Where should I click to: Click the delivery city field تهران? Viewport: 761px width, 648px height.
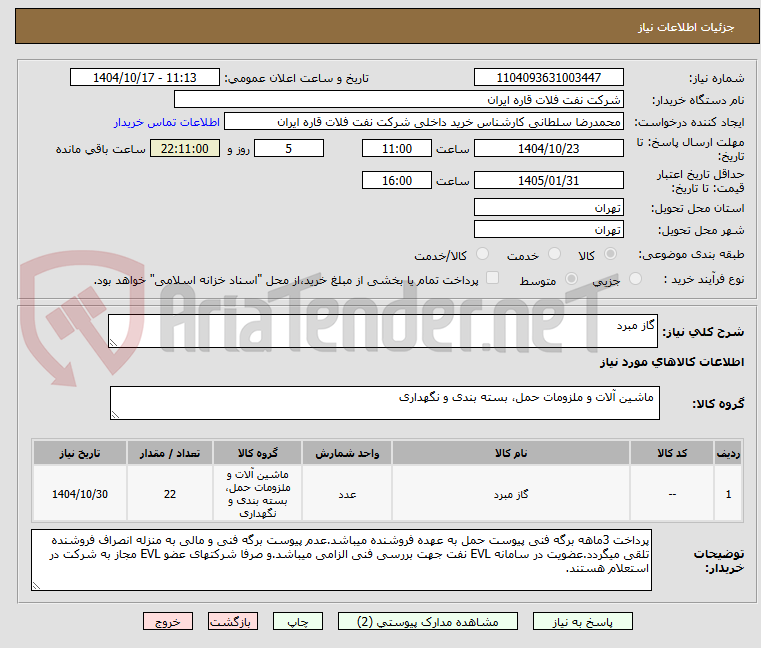tap(548, 230)
